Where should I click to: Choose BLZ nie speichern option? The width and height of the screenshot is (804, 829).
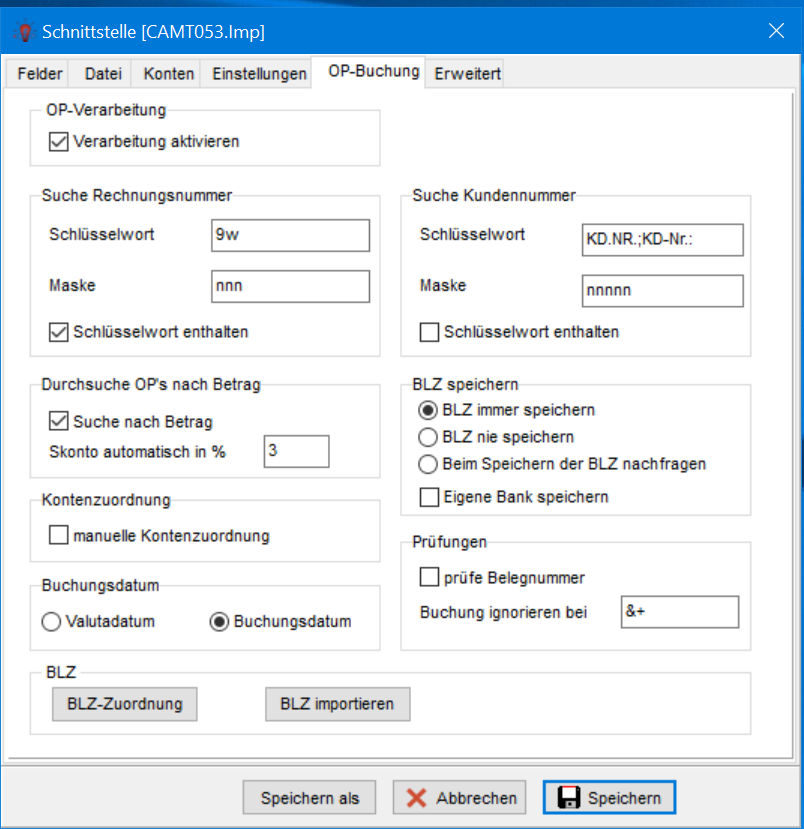tap(428, 437)
